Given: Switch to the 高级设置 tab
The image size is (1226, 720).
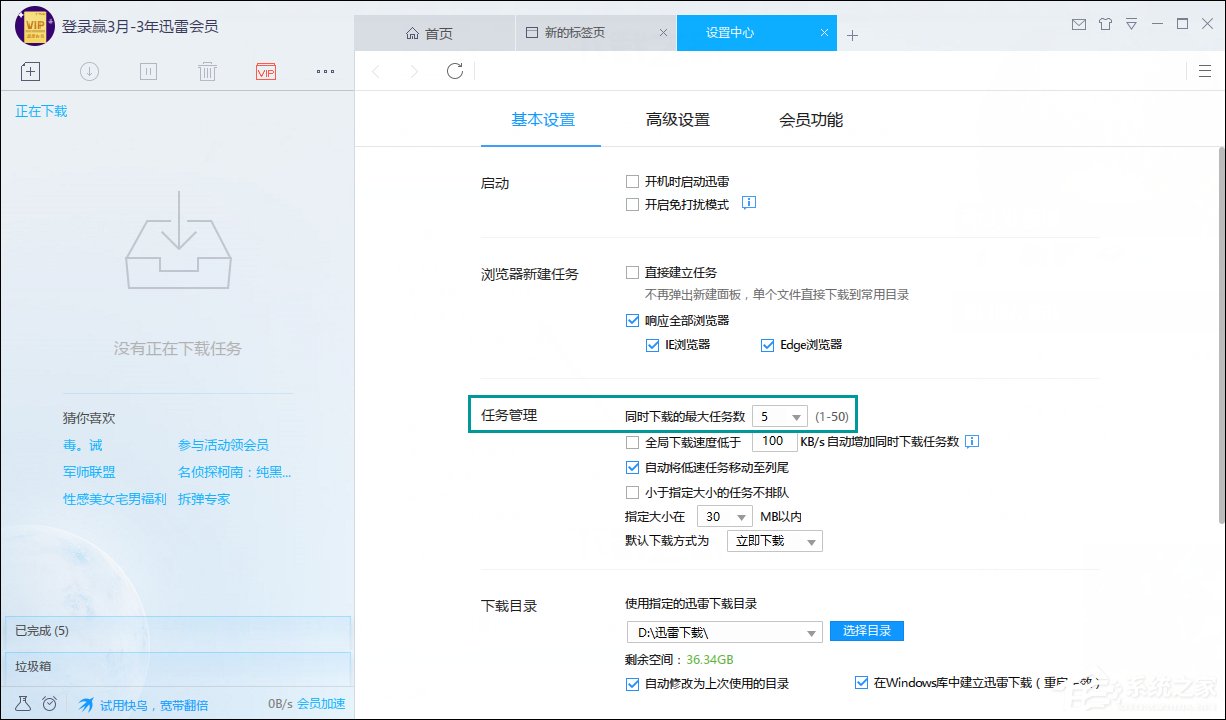Looking at the screenshot, I should point(680,119).
